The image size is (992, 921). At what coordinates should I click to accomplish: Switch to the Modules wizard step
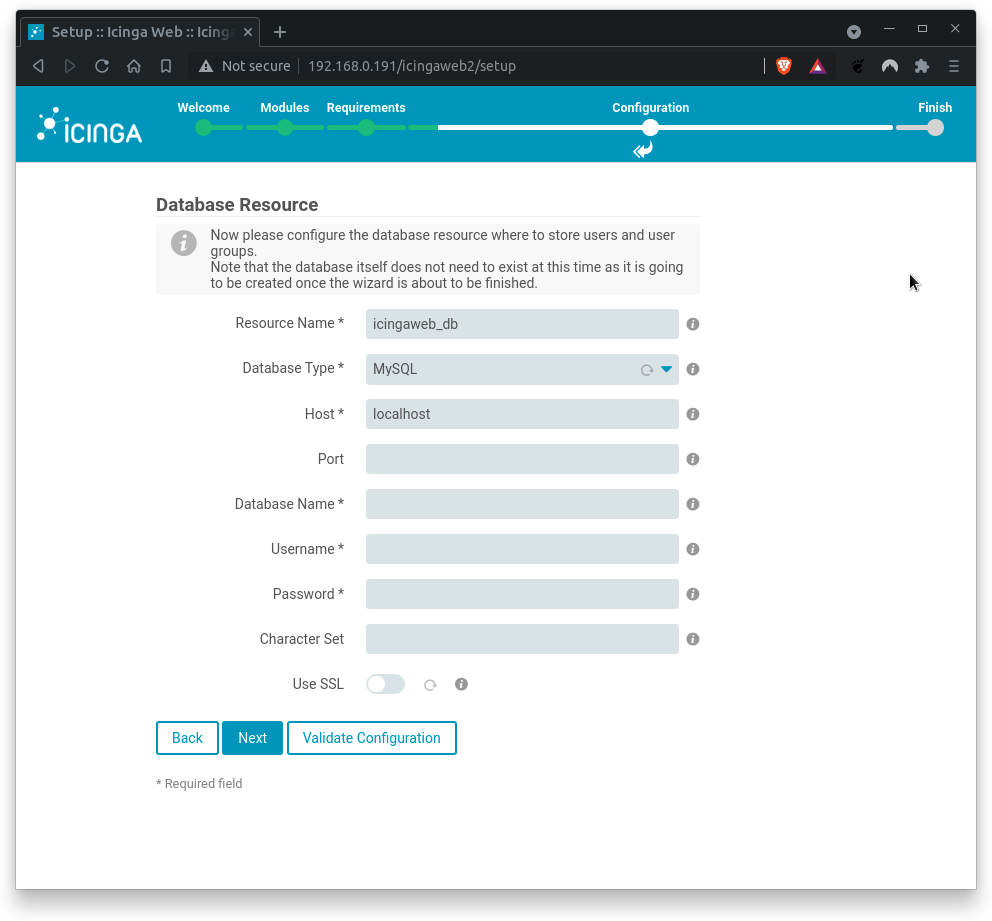tap(284, 128)
